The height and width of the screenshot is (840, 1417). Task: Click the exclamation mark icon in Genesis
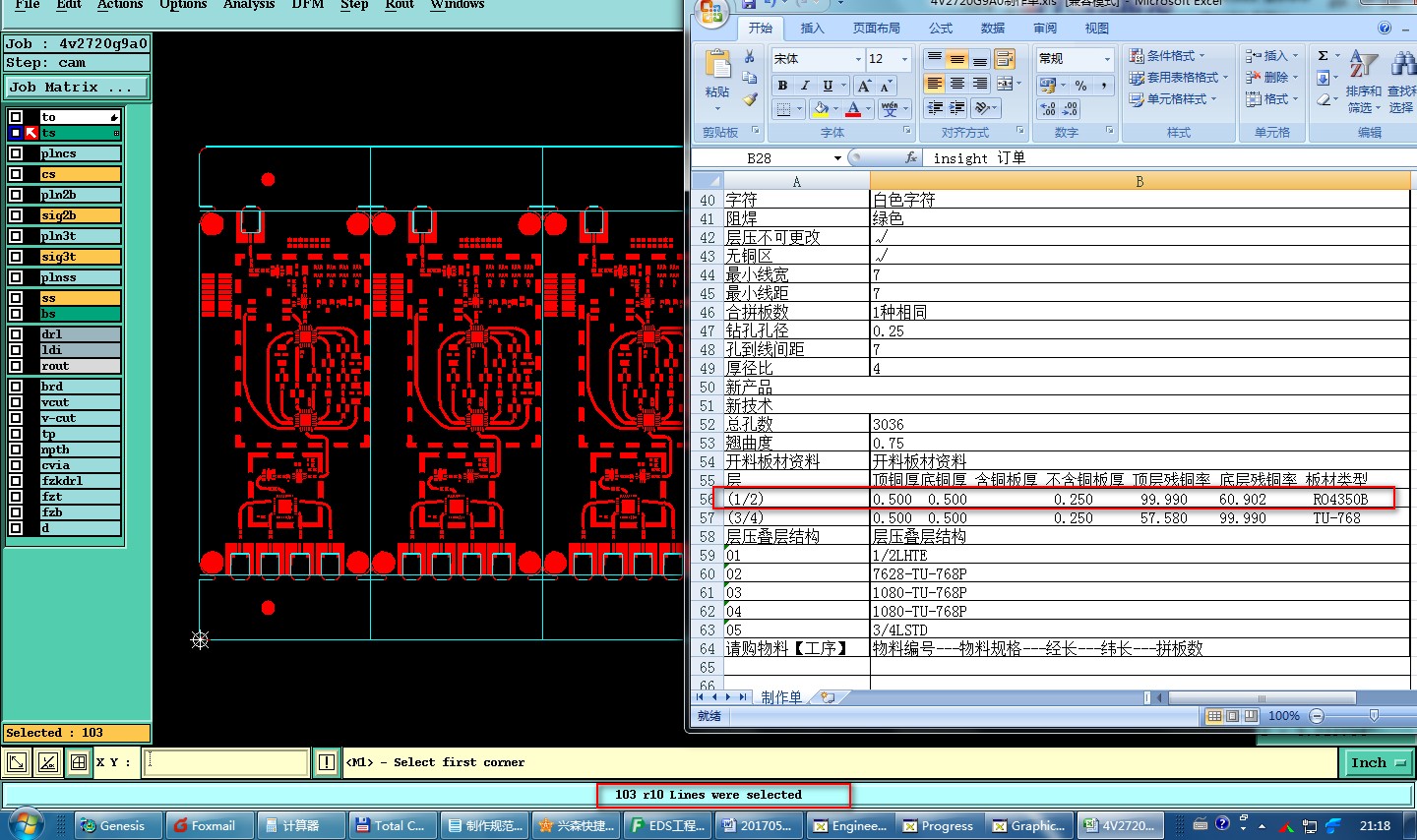[x=327, y=762]
